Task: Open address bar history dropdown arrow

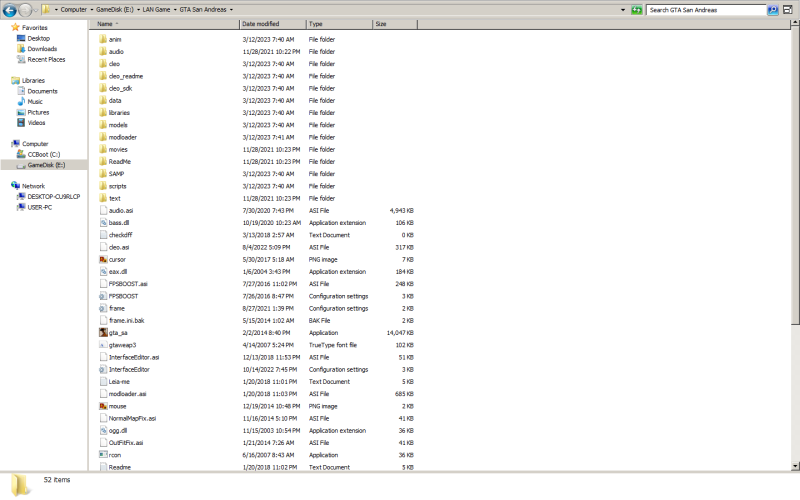Action: click(x=623, y=10)
